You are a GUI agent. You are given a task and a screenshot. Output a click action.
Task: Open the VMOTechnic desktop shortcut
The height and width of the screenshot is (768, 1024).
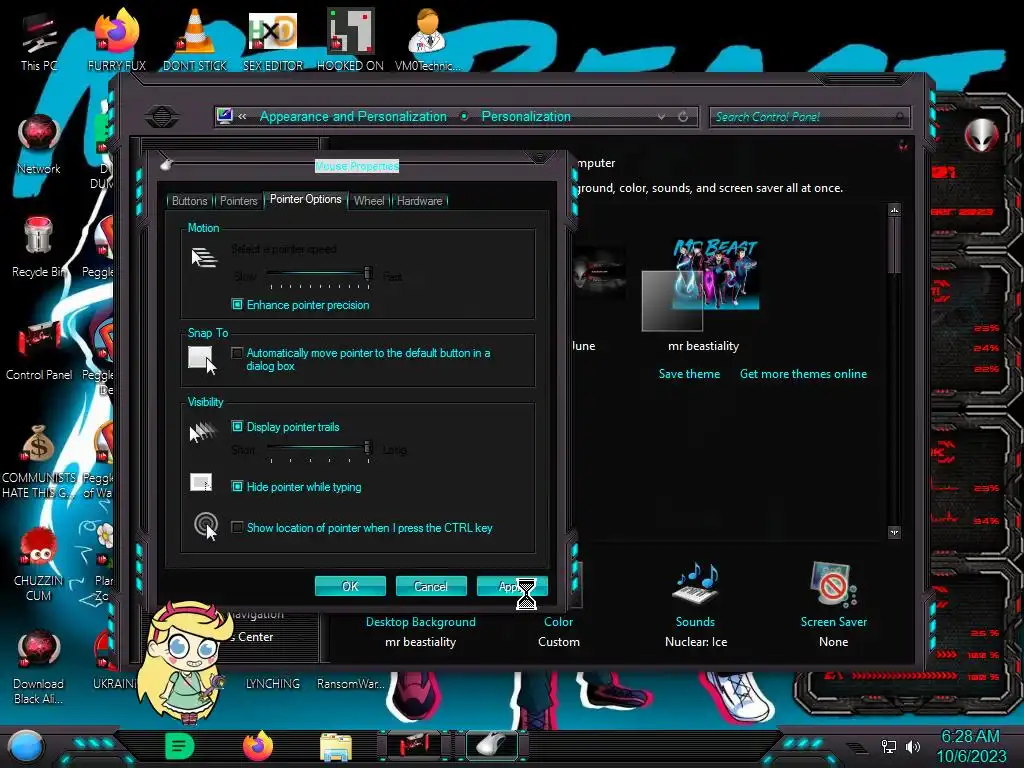(x=427, y=41)
